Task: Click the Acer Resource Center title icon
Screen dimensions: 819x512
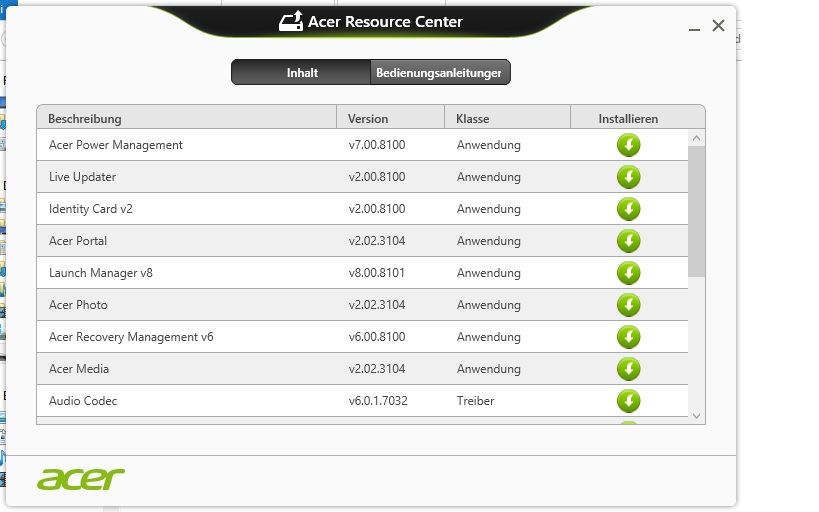Action: click(x=291, y=21)
